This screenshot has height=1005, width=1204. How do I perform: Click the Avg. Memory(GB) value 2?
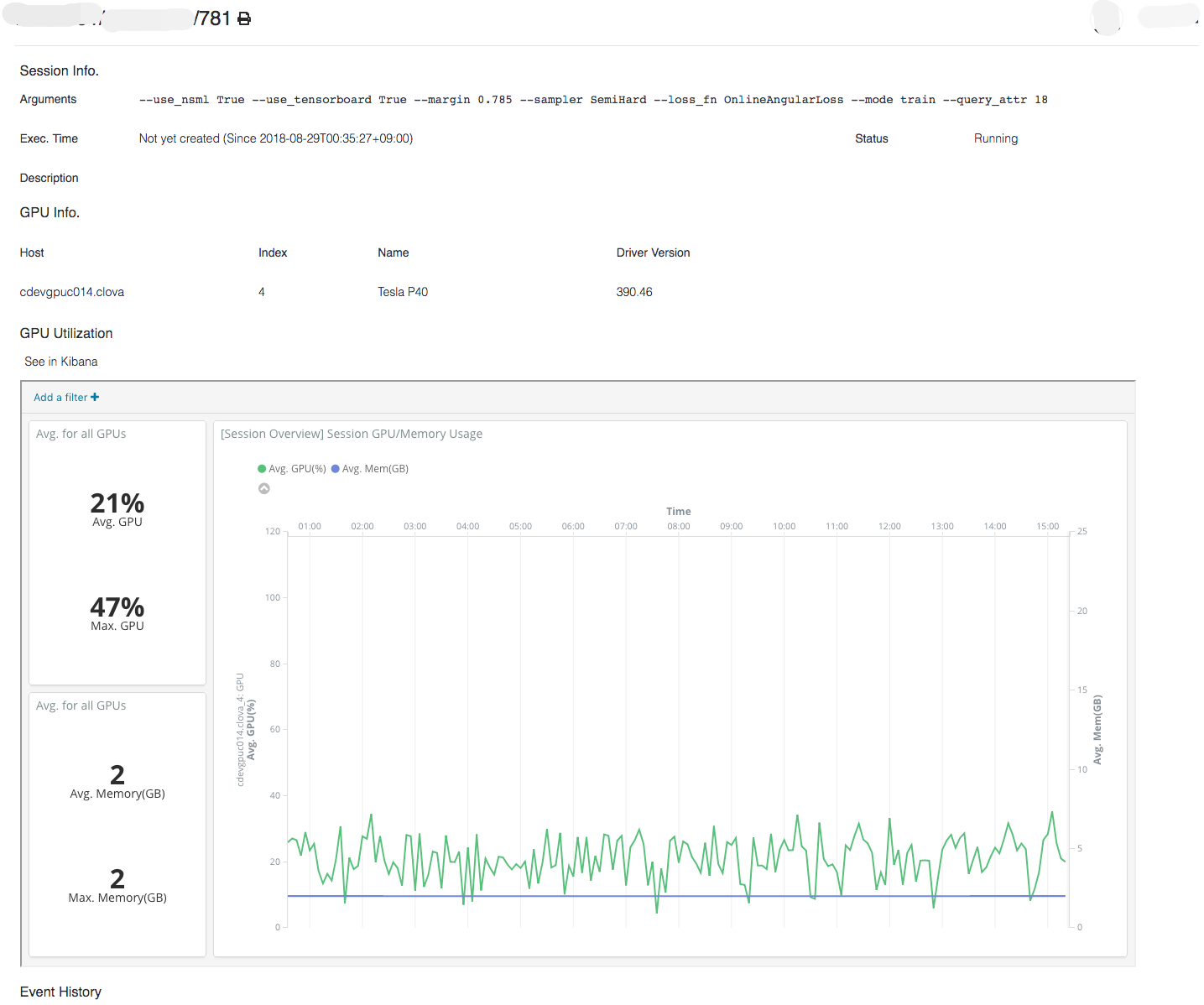pos(117,774)
